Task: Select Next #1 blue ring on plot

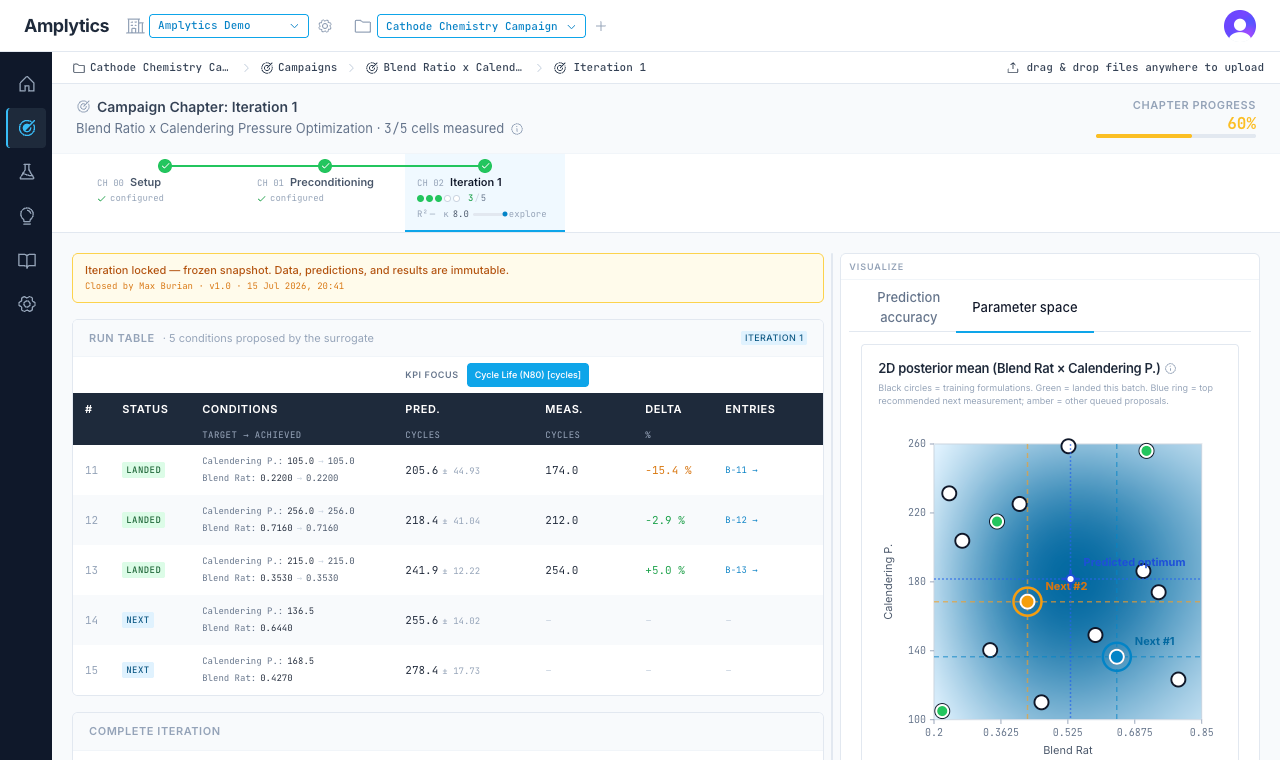Action: [x=1117, y=657]
